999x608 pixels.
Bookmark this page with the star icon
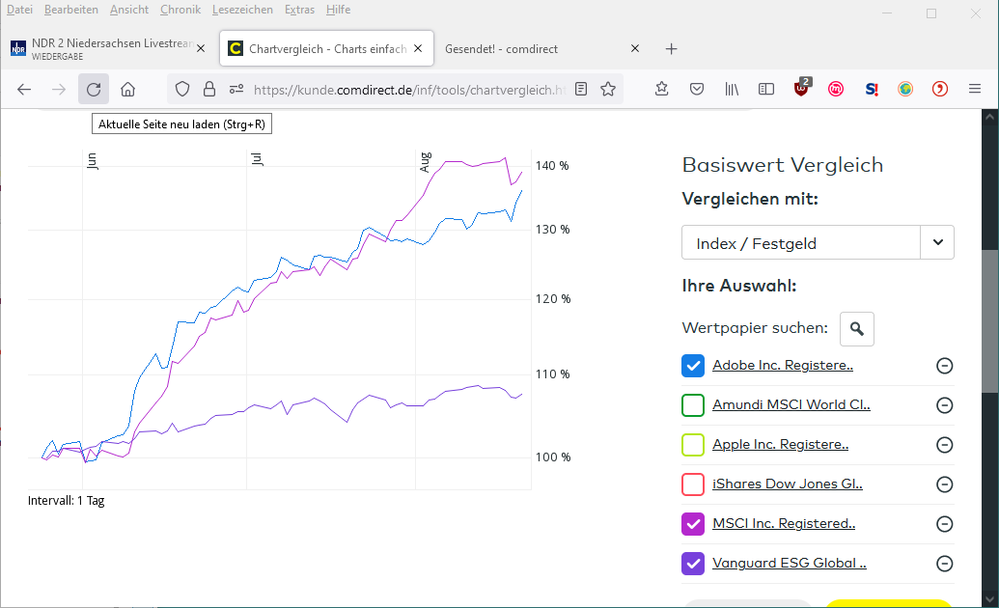[x=608, y=89]
